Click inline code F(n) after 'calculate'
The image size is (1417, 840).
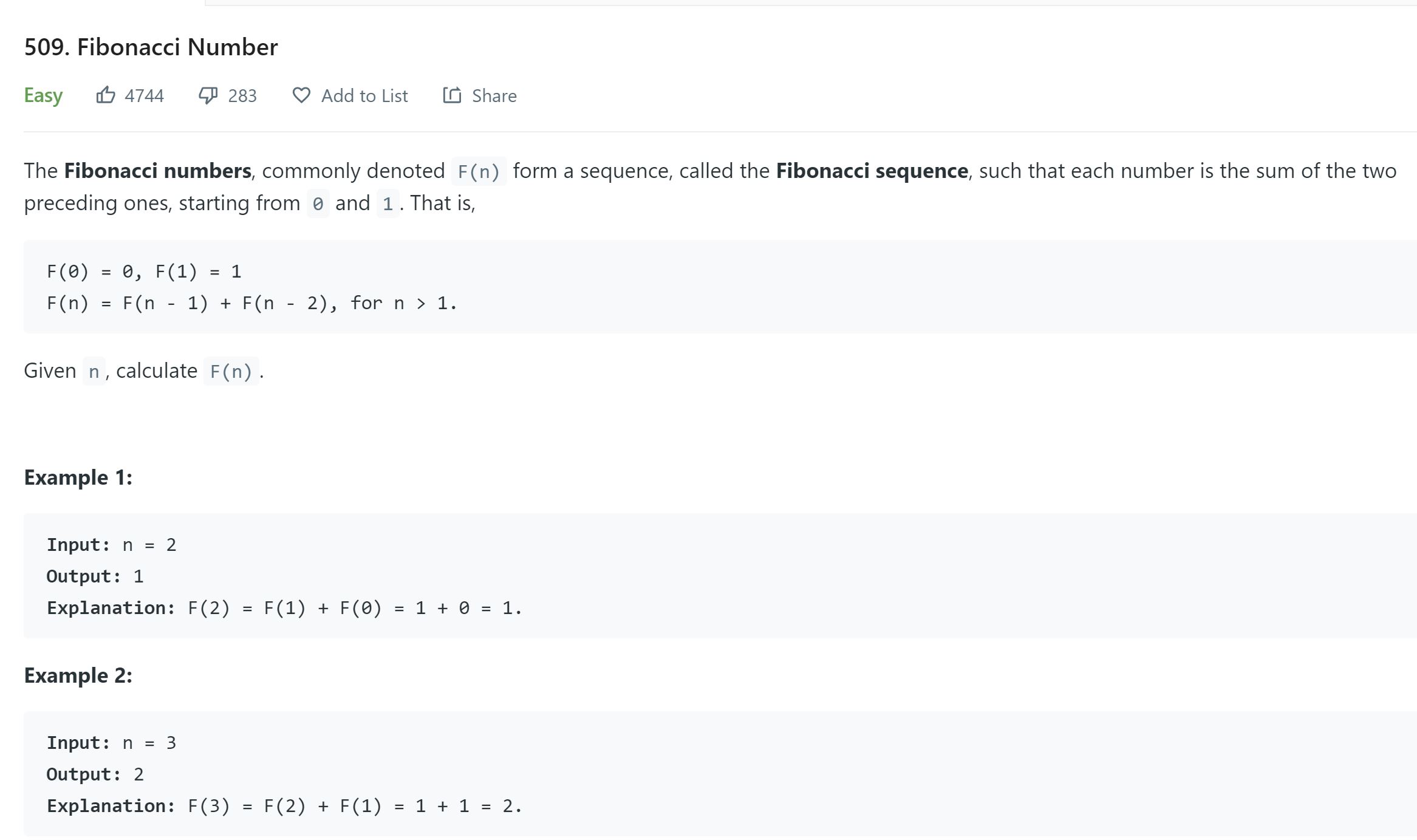point(231,371)
